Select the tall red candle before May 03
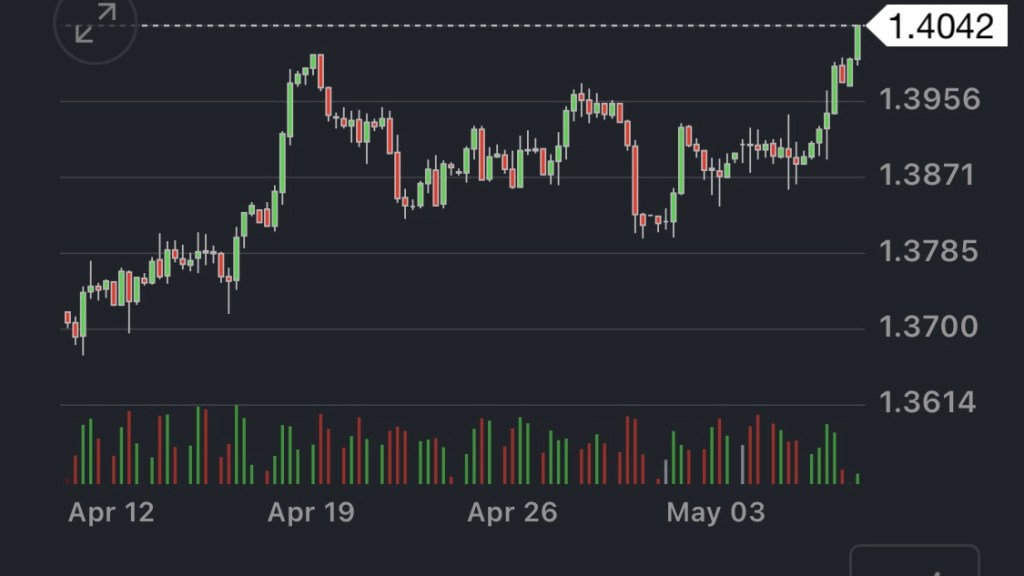The height and width of the screenshot is (576, 1024). pos(635,180)
